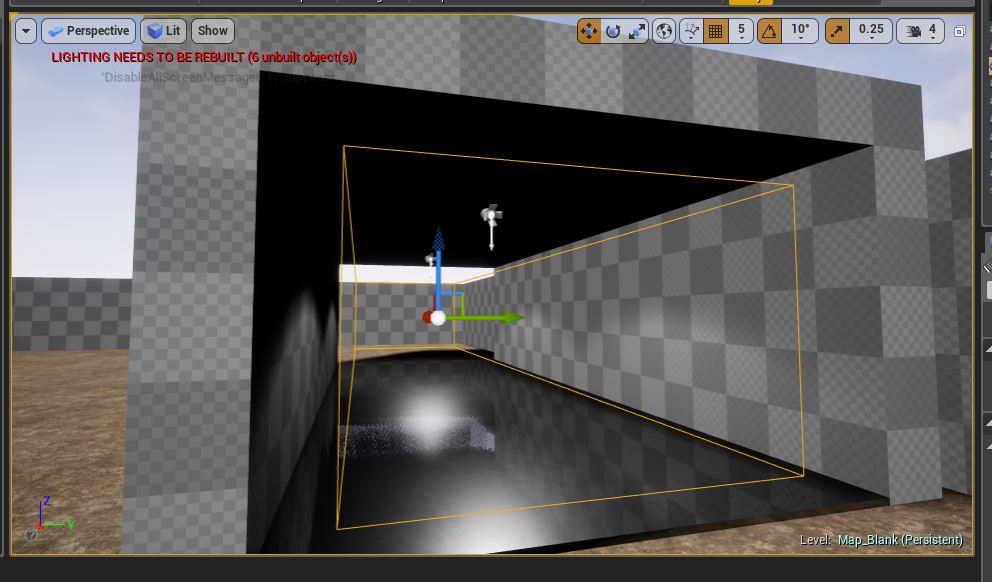Click the white gizmo center sphere

[437, 318]
